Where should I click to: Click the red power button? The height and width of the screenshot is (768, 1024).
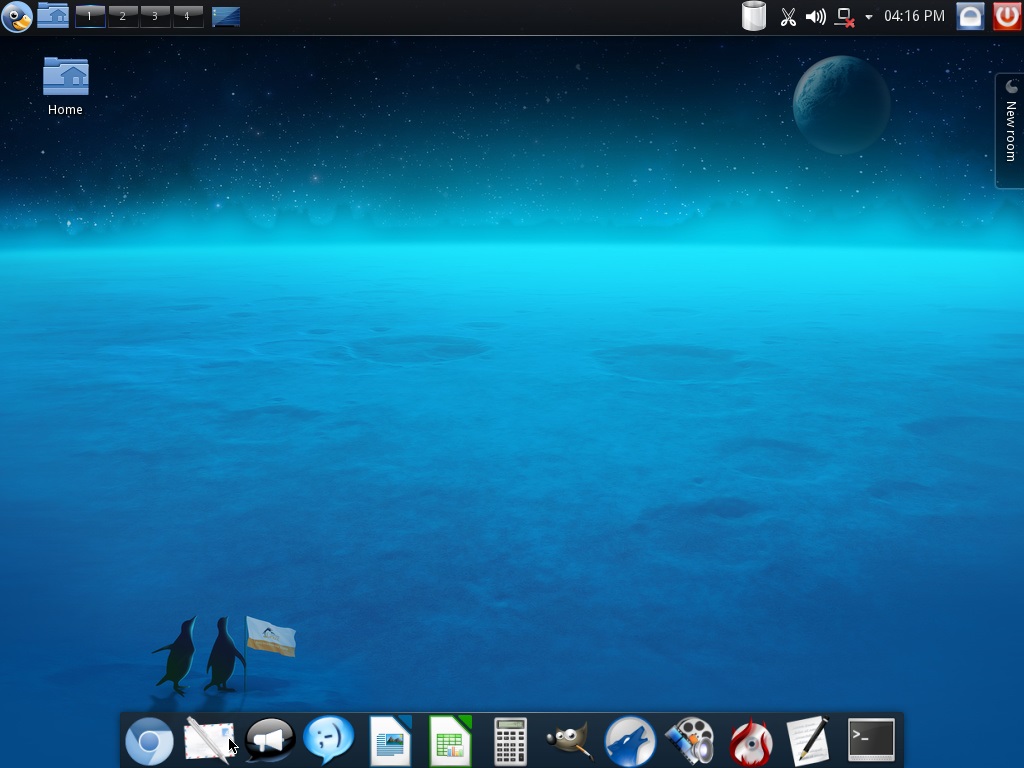point(1007,16)
